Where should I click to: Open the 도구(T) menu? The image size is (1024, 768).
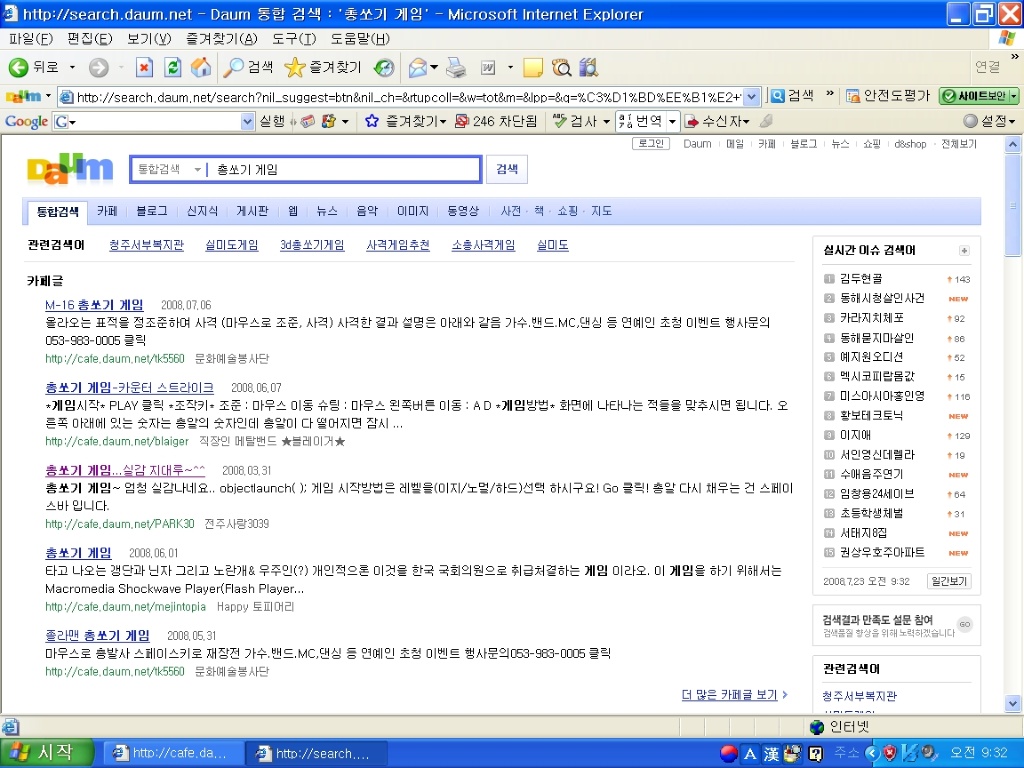point(294,39)
